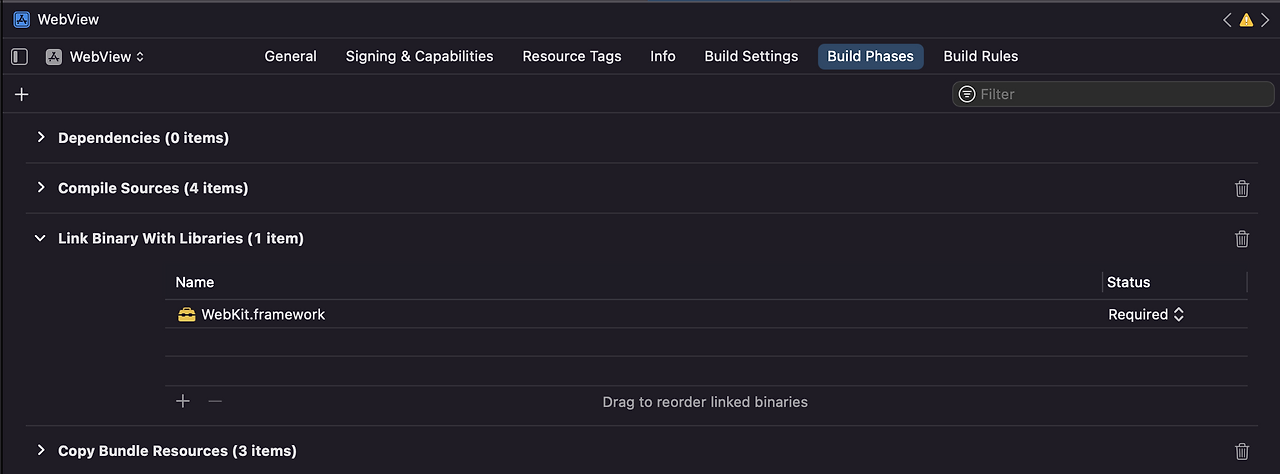The height and width of the screenshot is (474, 1280).
Task: Click the yellow warning triangle icon
Action: (x=1246, y=20)
